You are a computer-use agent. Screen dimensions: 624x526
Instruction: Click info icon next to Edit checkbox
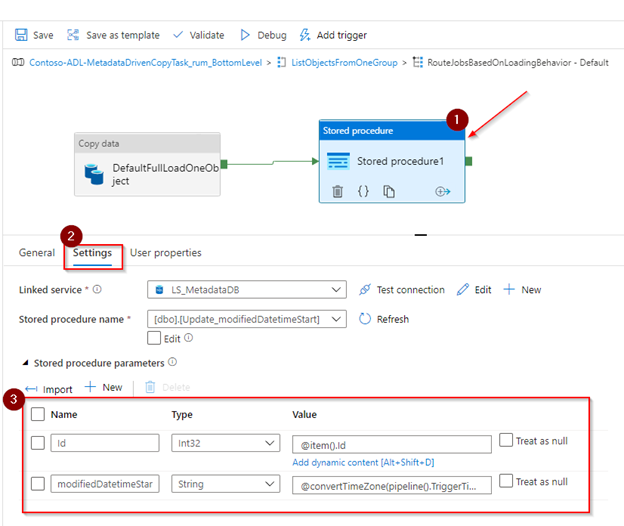[189, 338]
